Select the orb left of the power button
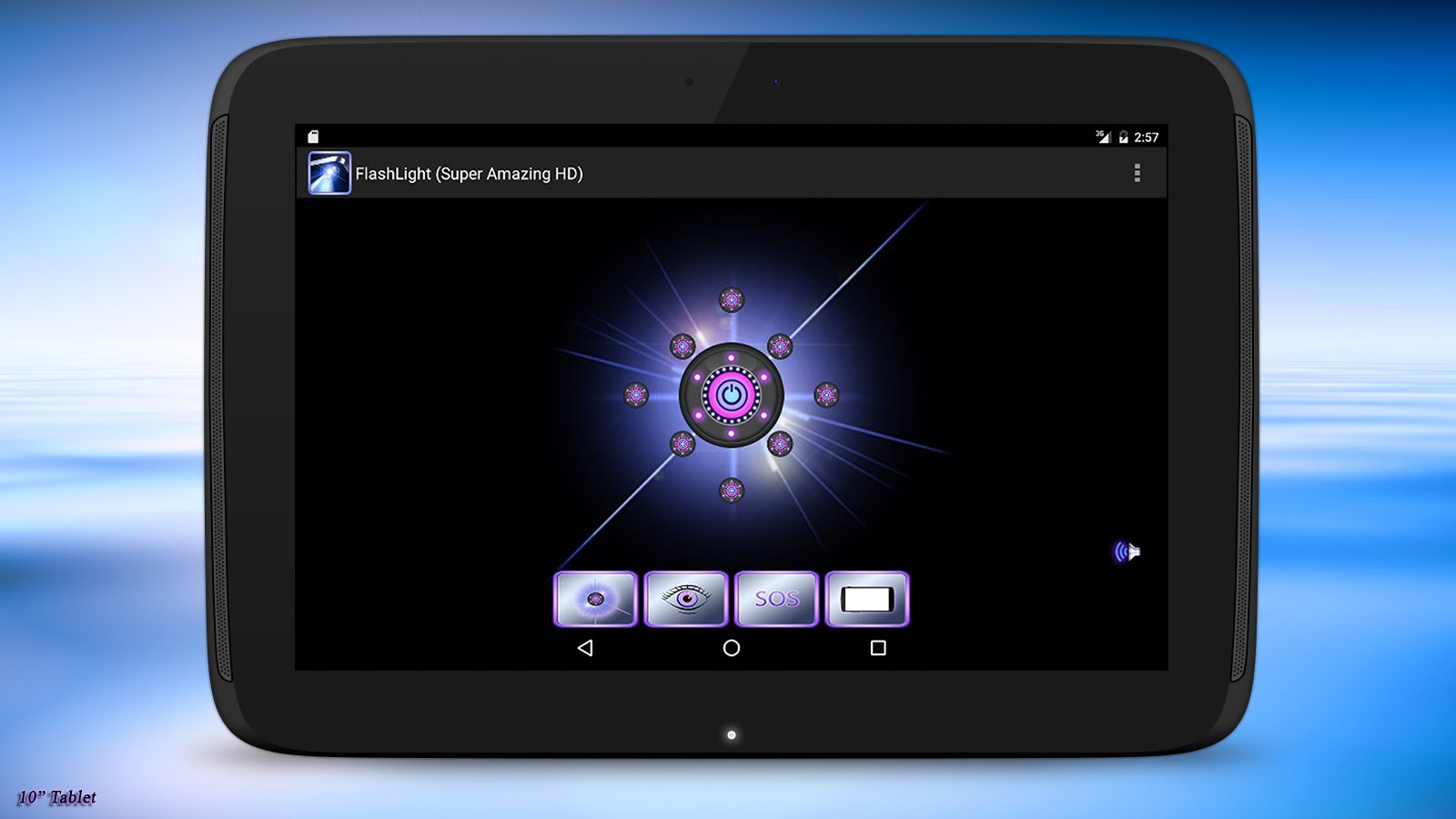 (635, 395)
